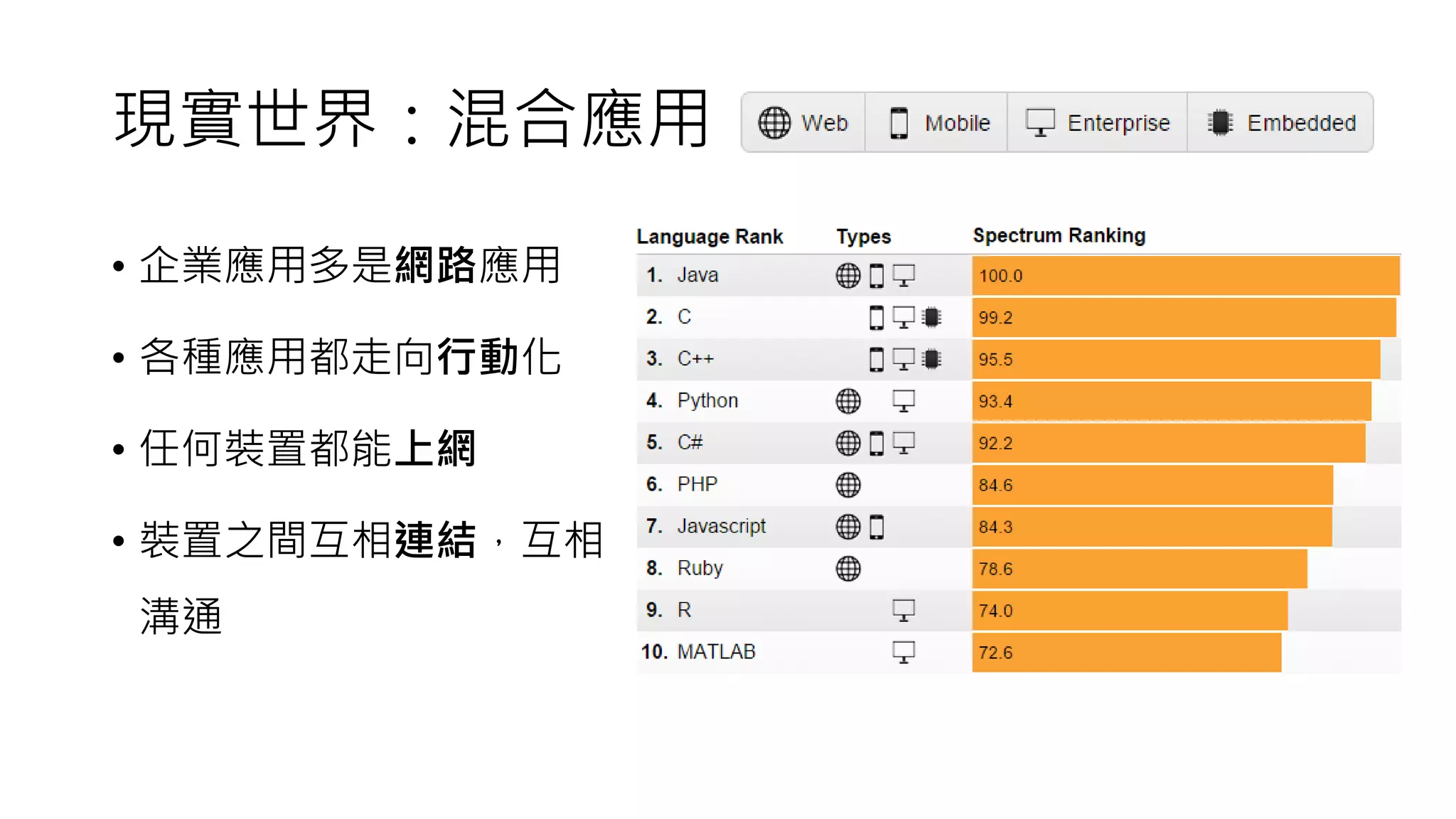Screen dimensions: 1456x819
Task: Select the C language name in row 2
Action: coord(684,317)
